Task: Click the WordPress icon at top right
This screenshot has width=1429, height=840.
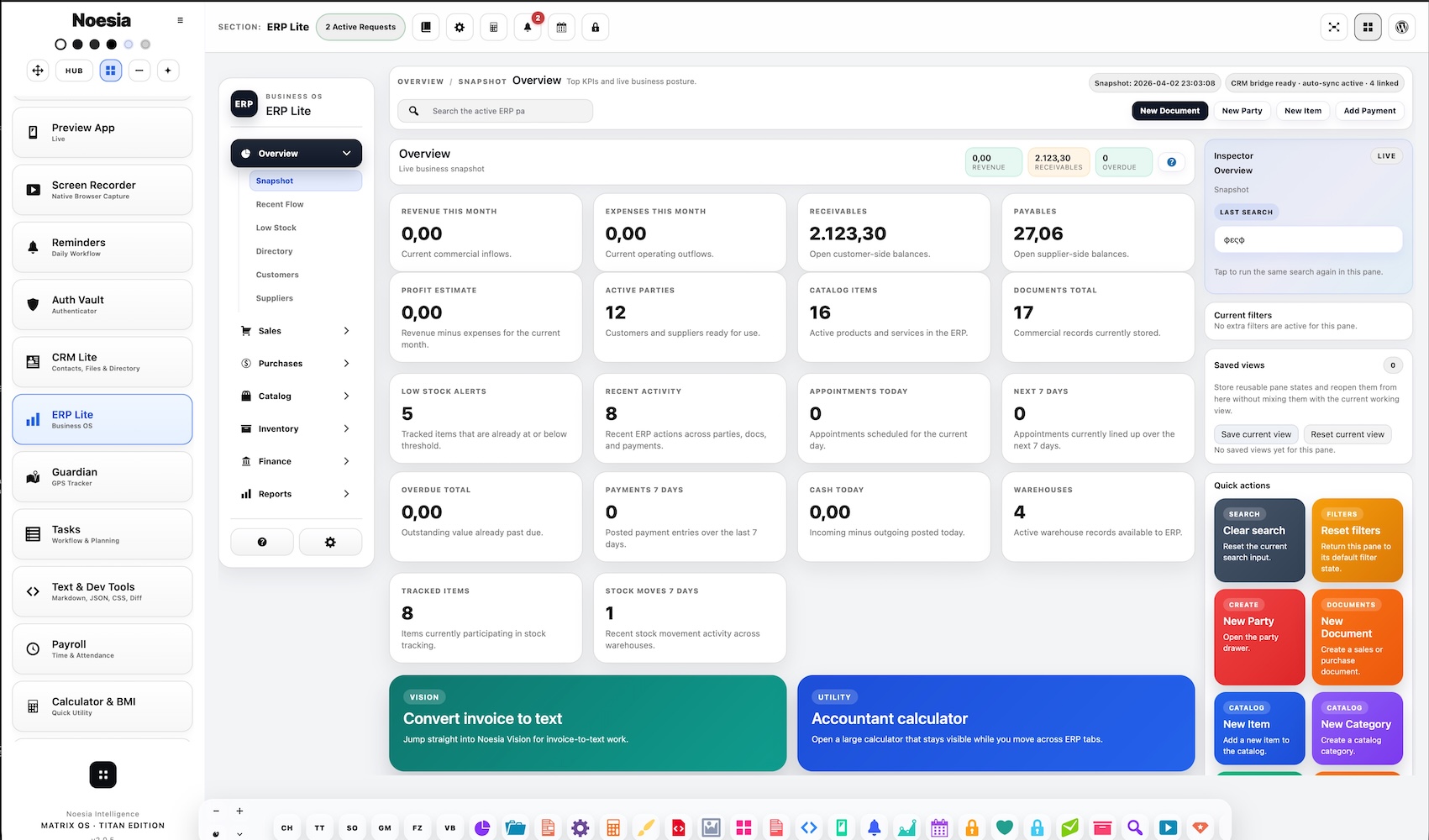Action: pyautogui.click(x=1401, y=27)
